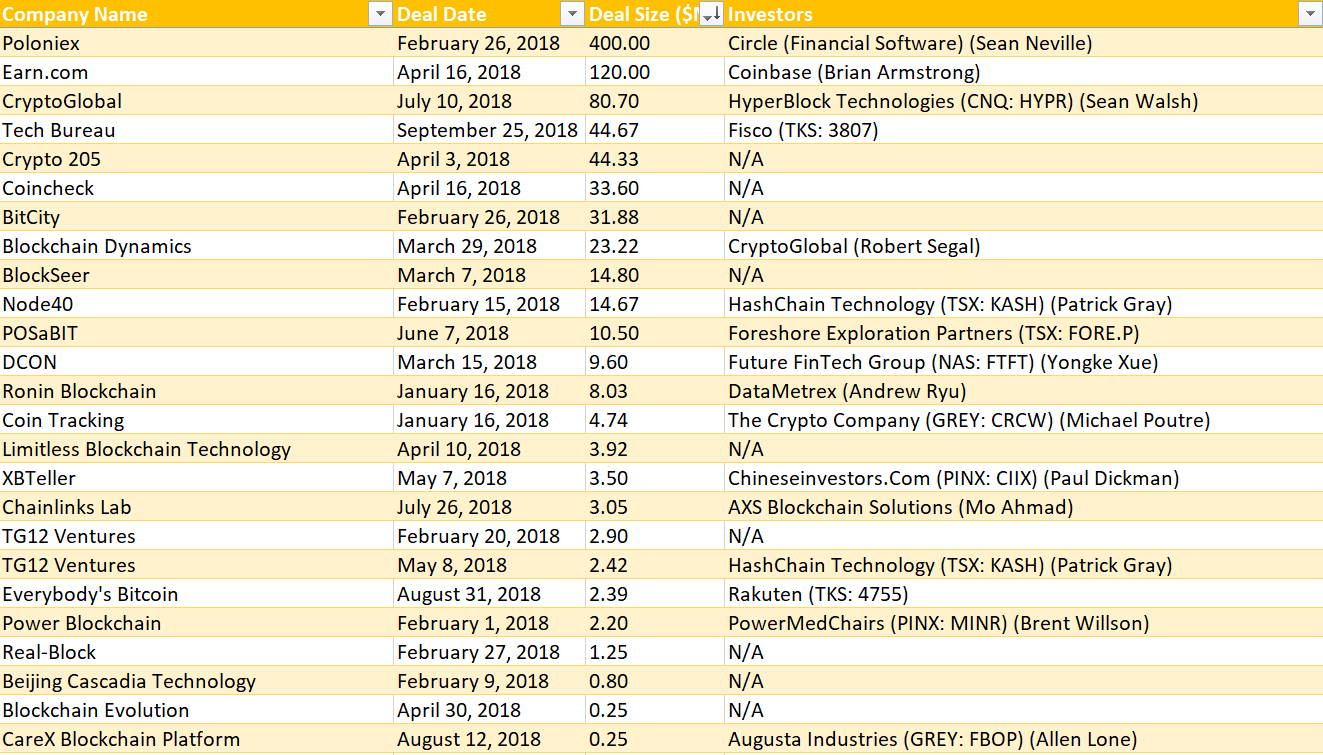
Task: Select the 23.22 deal size cell
Action: (655, 246)
